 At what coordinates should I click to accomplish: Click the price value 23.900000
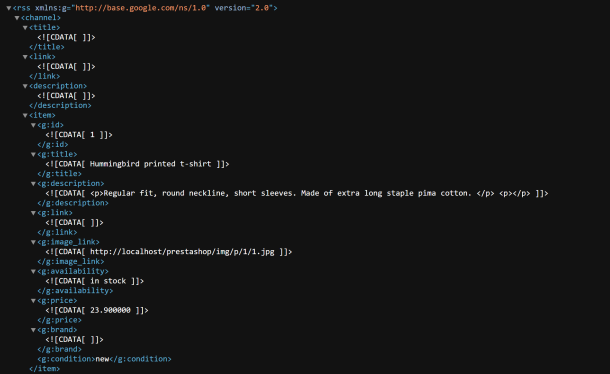(x=110, y=310)
